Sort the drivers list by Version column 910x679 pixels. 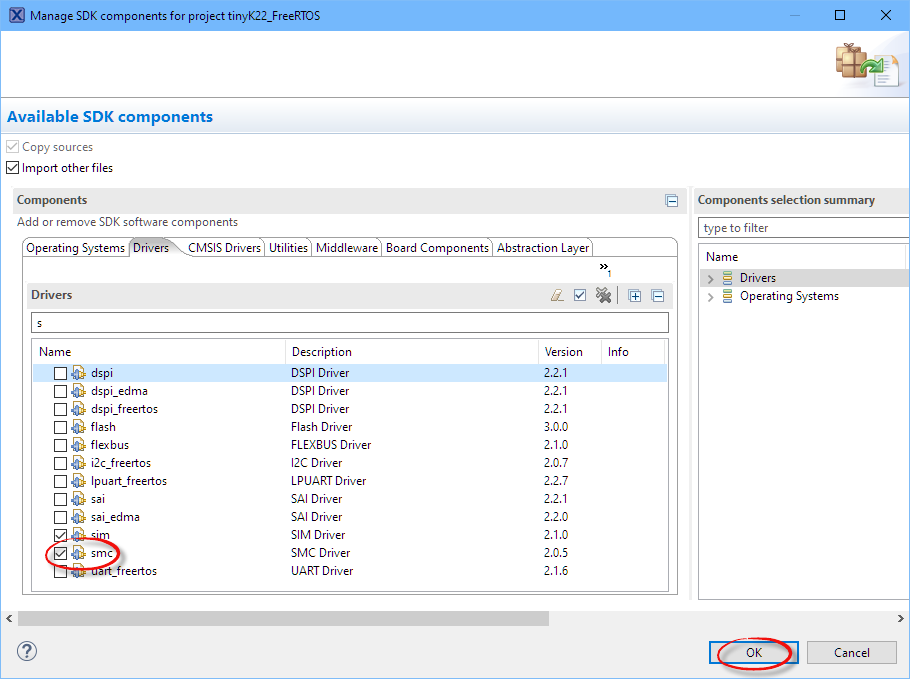[563, 352]
